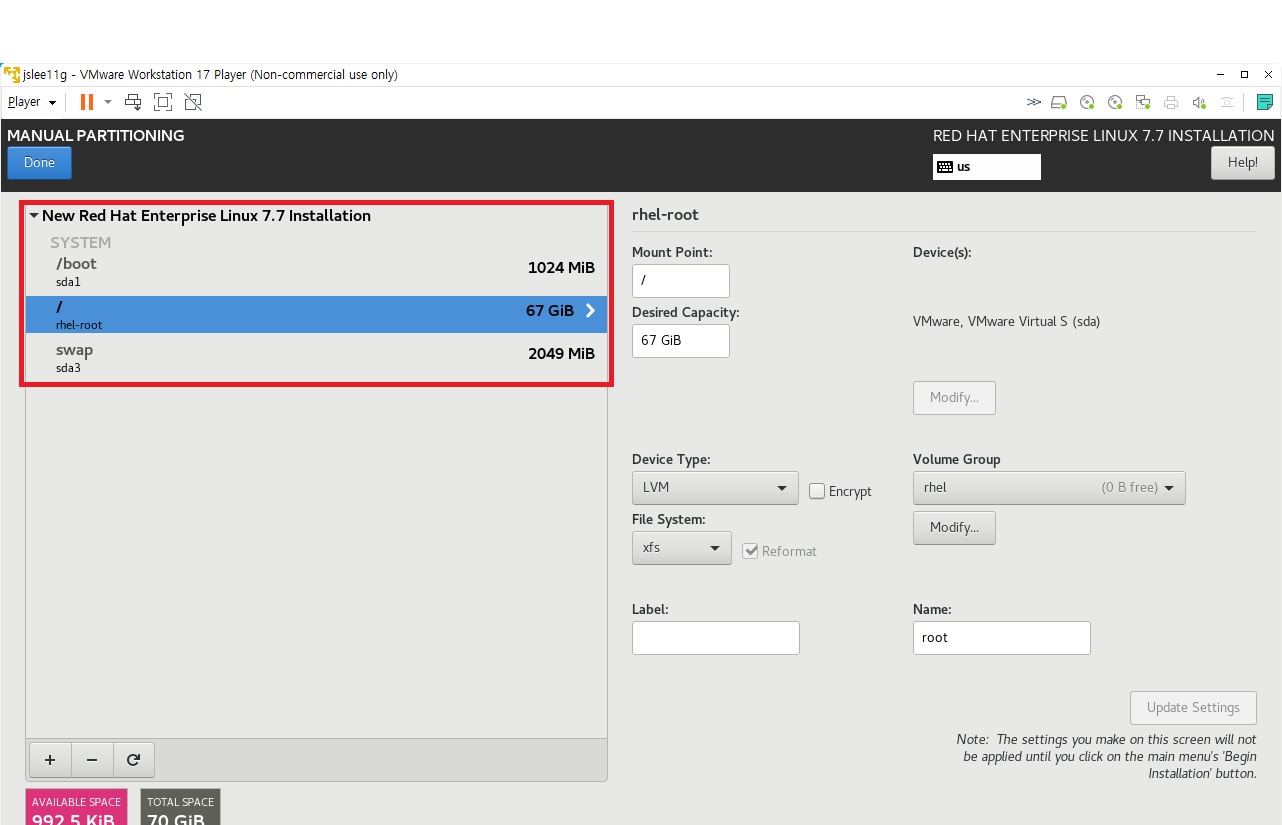The height and width of the screenshot is (825, 1282).
Task: Click the VMware Player title bar logo
Action: pos(12,74)
